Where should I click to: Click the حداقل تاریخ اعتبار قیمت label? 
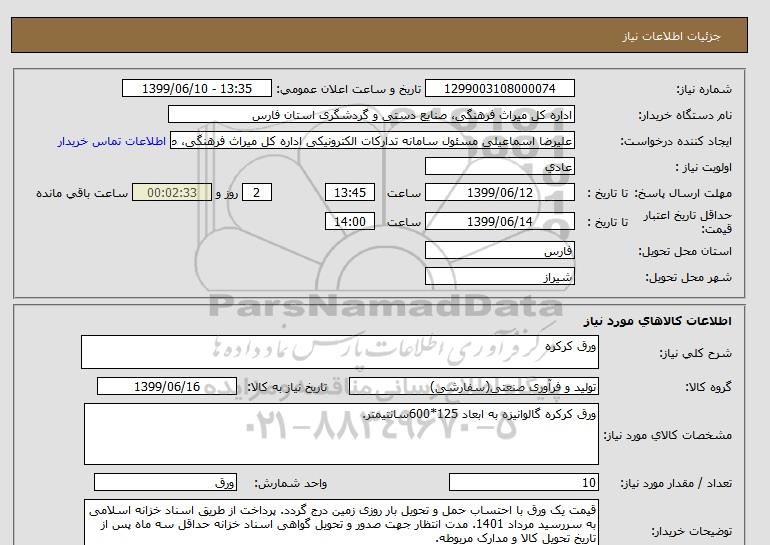tap(688, 222)
